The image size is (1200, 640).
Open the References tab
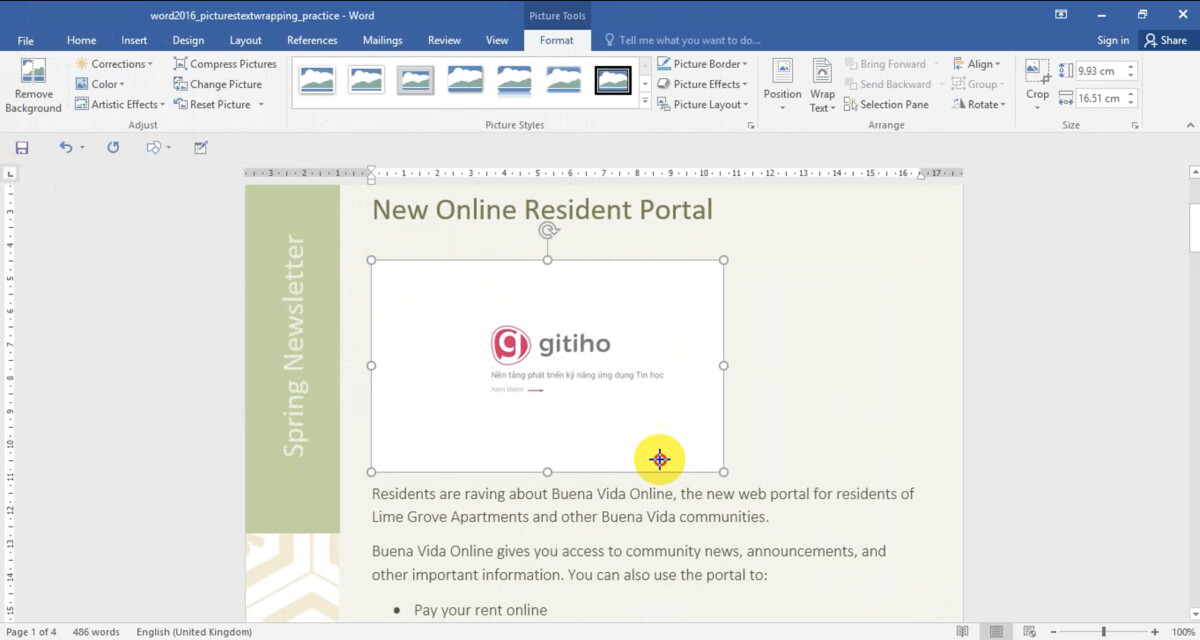312,40
